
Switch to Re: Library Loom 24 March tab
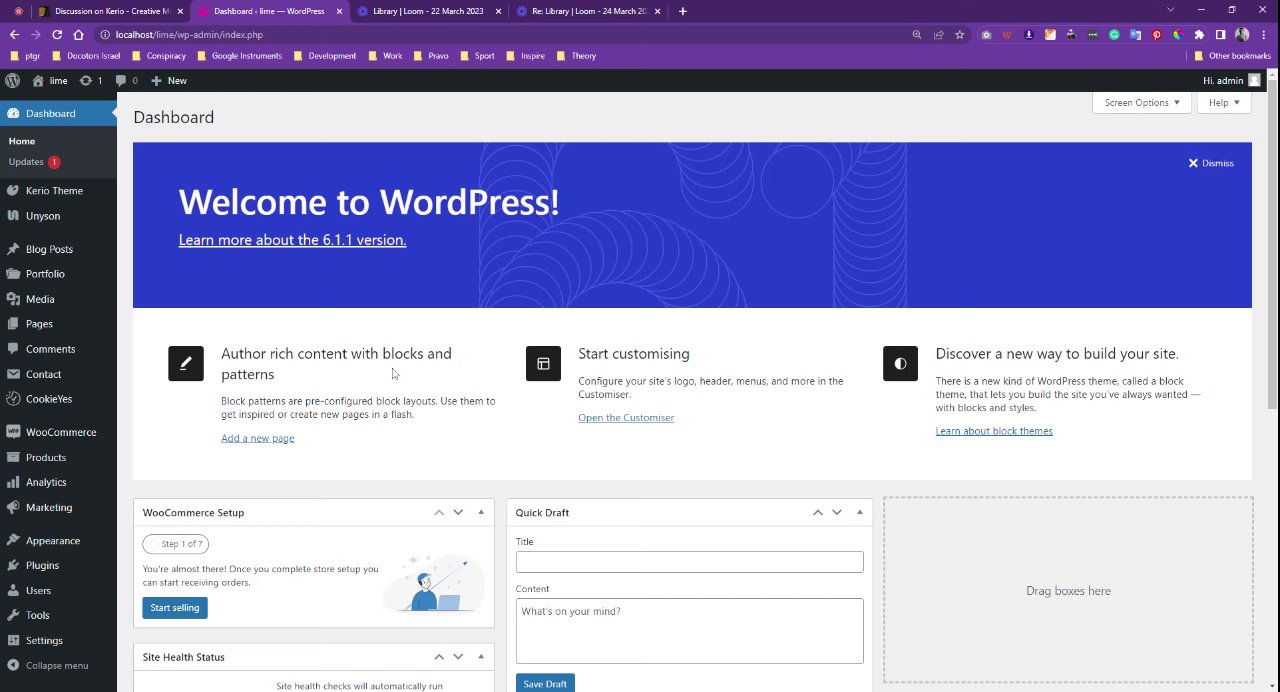588,11
